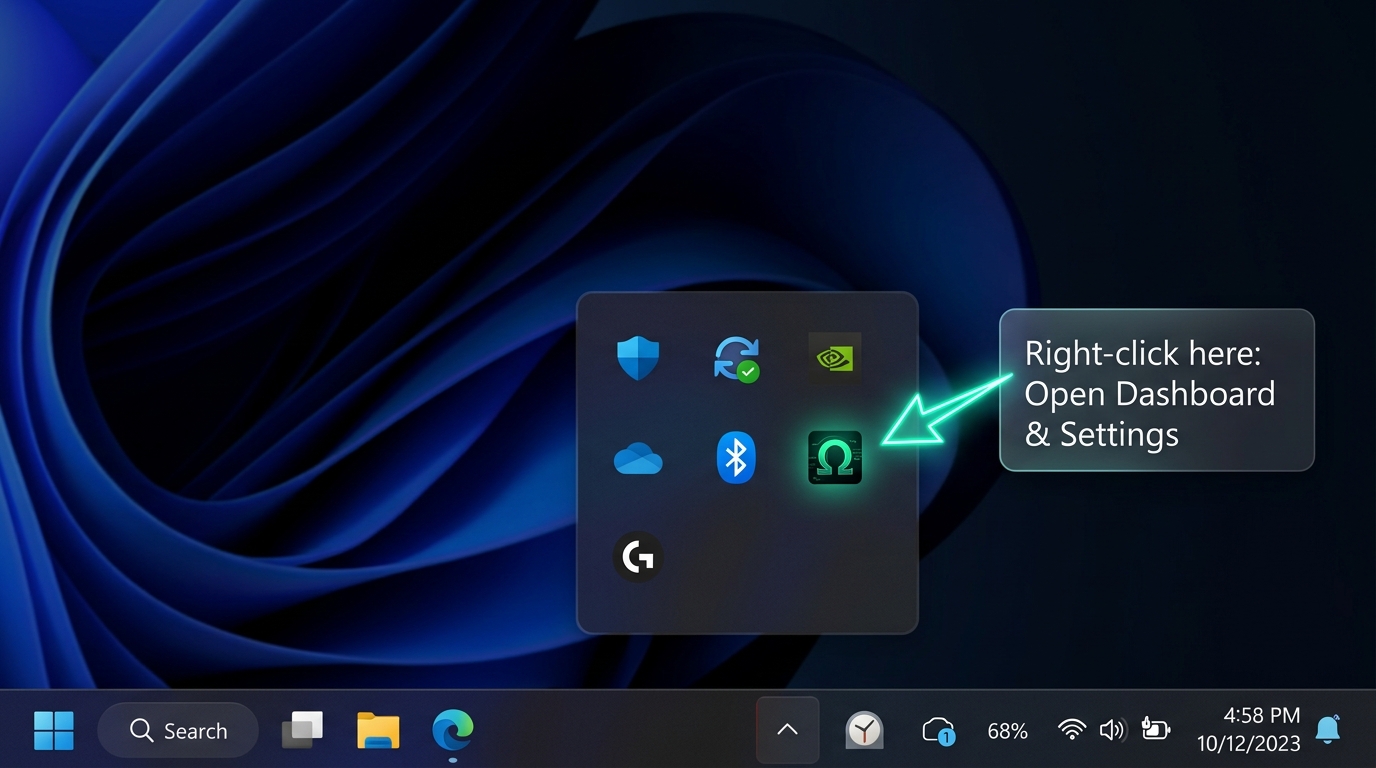
Task: Open the Wi-Fi network icon
Action: [x=1072, y=730]
